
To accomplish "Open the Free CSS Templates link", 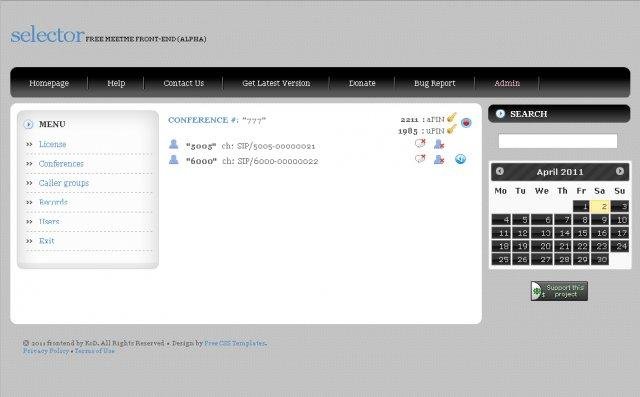I will pos(235,343).
